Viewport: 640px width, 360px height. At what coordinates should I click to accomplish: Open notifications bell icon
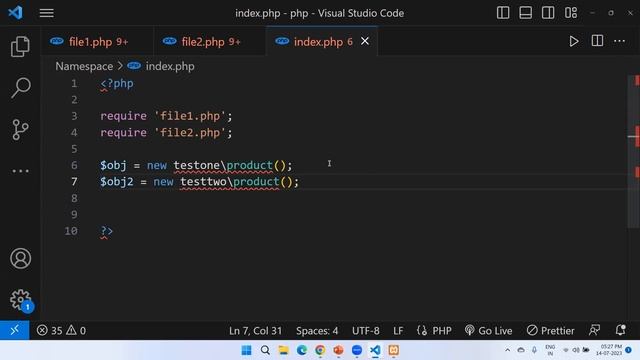(x=620, y=330)
